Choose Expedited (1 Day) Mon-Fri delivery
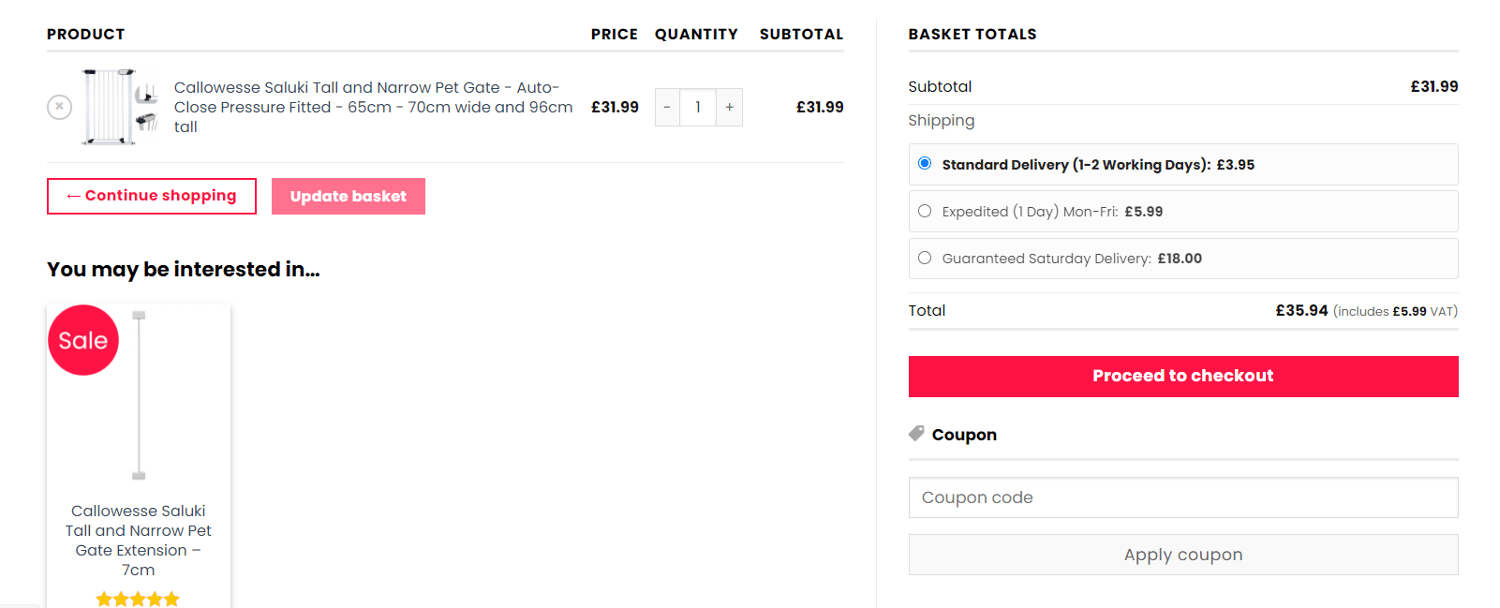This screenshot has height=608, width=1500. [924, 211]
